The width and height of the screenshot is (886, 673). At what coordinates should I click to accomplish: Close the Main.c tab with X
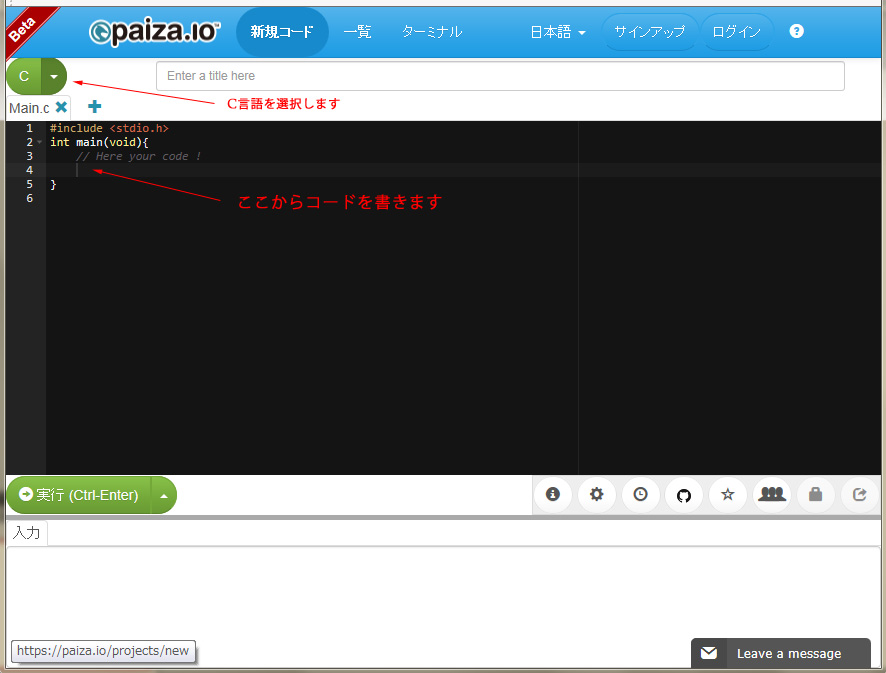pos(61,107)
